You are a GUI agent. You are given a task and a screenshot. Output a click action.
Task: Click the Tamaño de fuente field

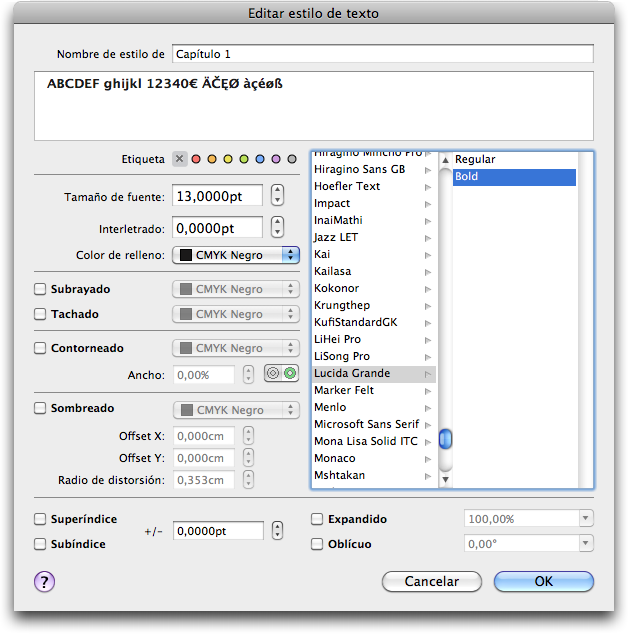pyautogui.click(x=217, y=195)
